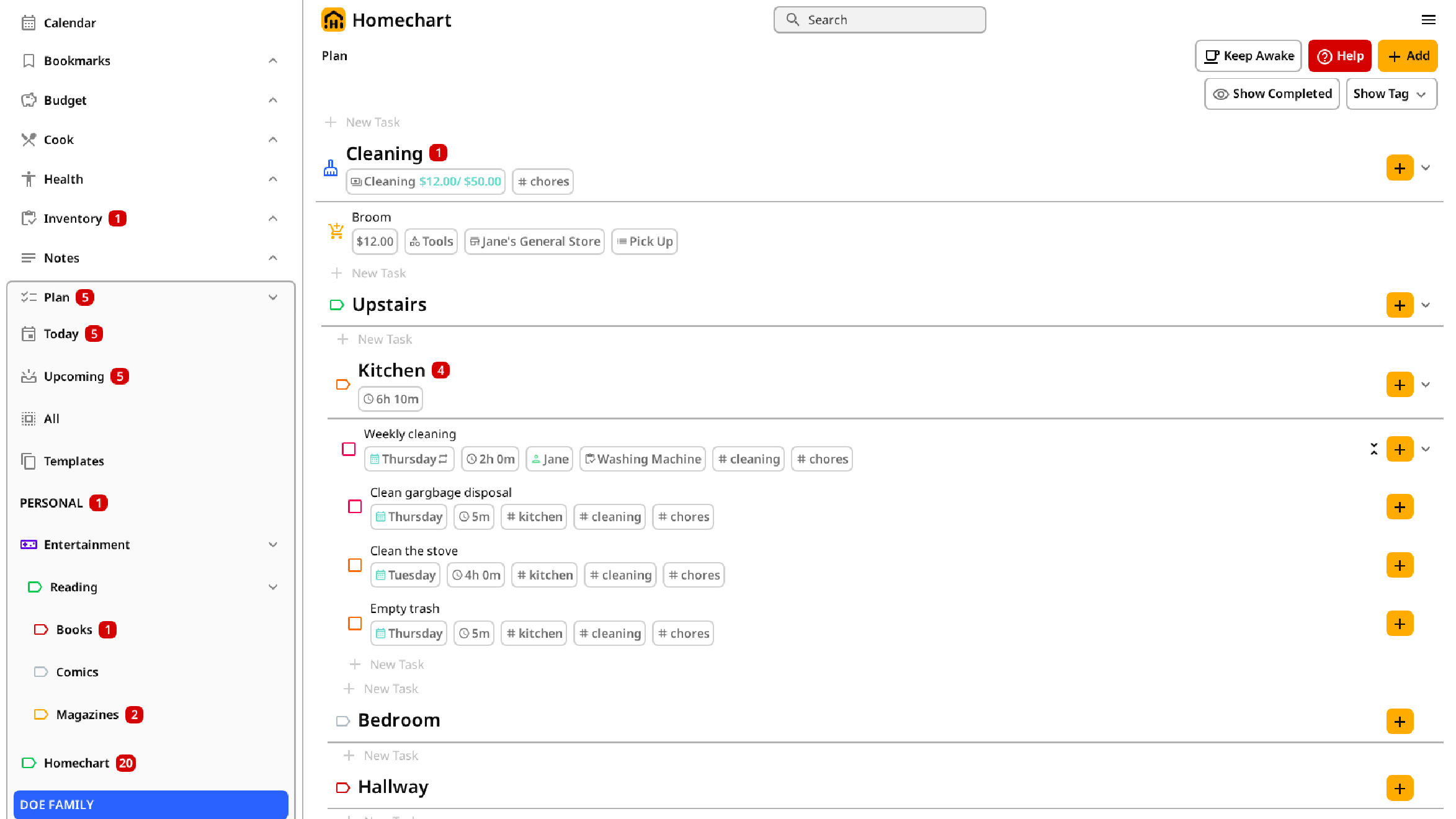The height and width of the screenshot is (819, 1456).
Task: Click the red Help button
Action: pos(1339,56)
